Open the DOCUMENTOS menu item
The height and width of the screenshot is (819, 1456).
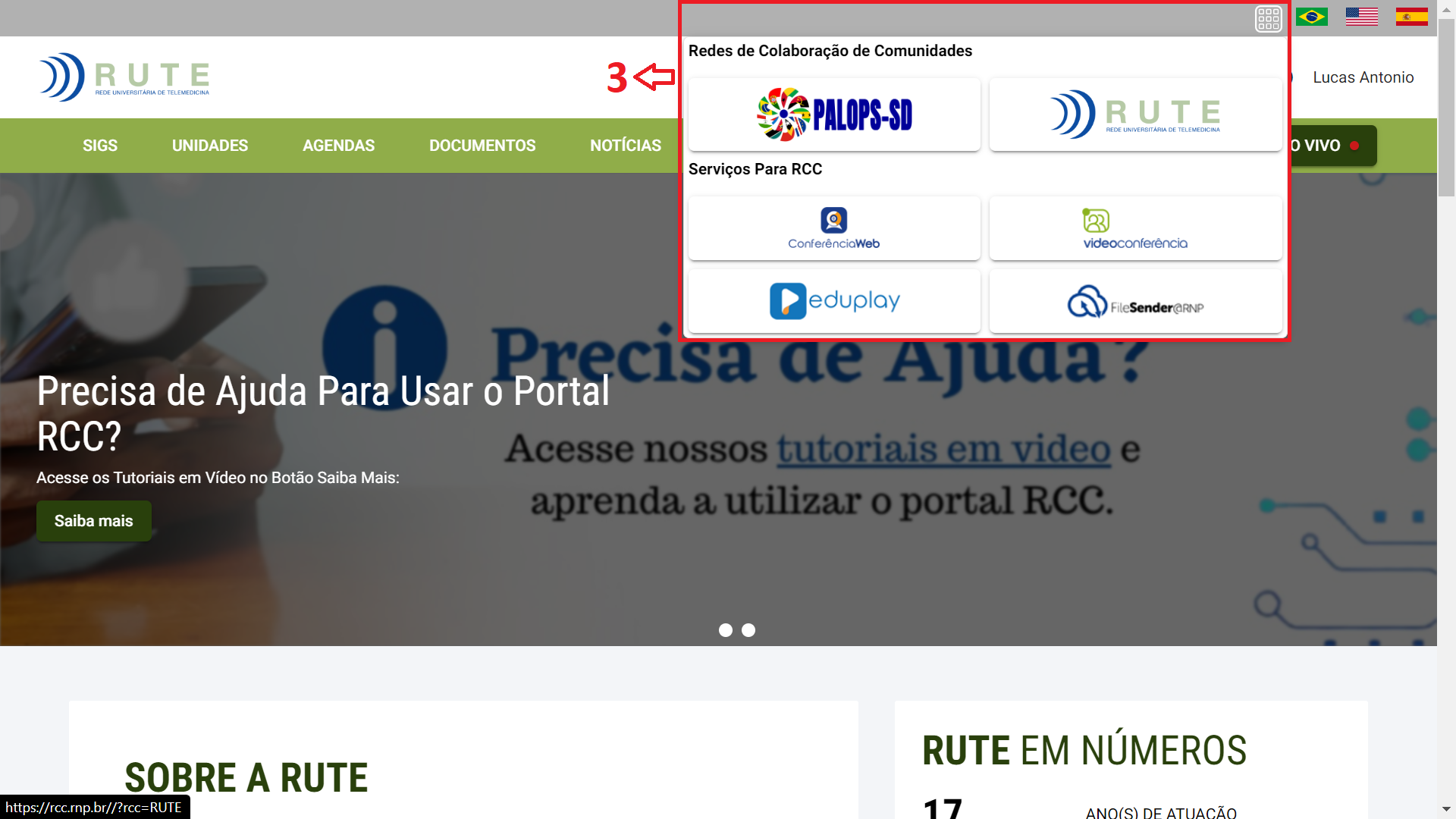482,146
